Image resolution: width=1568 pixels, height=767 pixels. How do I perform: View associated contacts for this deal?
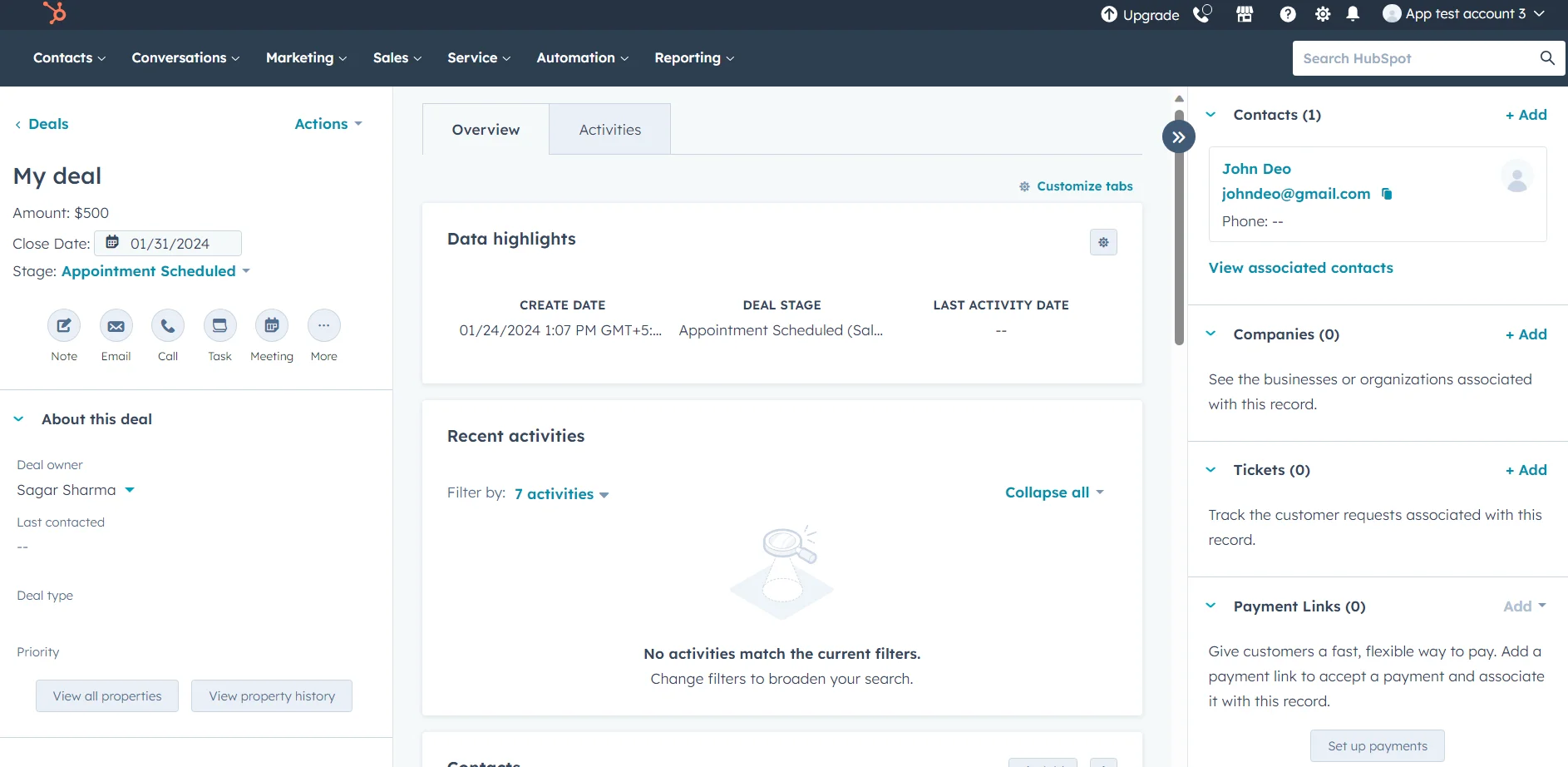point(1300,267)
